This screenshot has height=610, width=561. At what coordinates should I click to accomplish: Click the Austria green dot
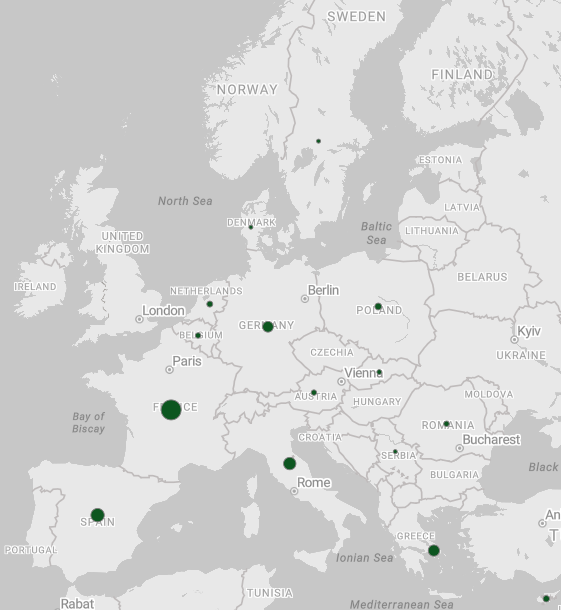pyautogui.click(x=314, y=393)
